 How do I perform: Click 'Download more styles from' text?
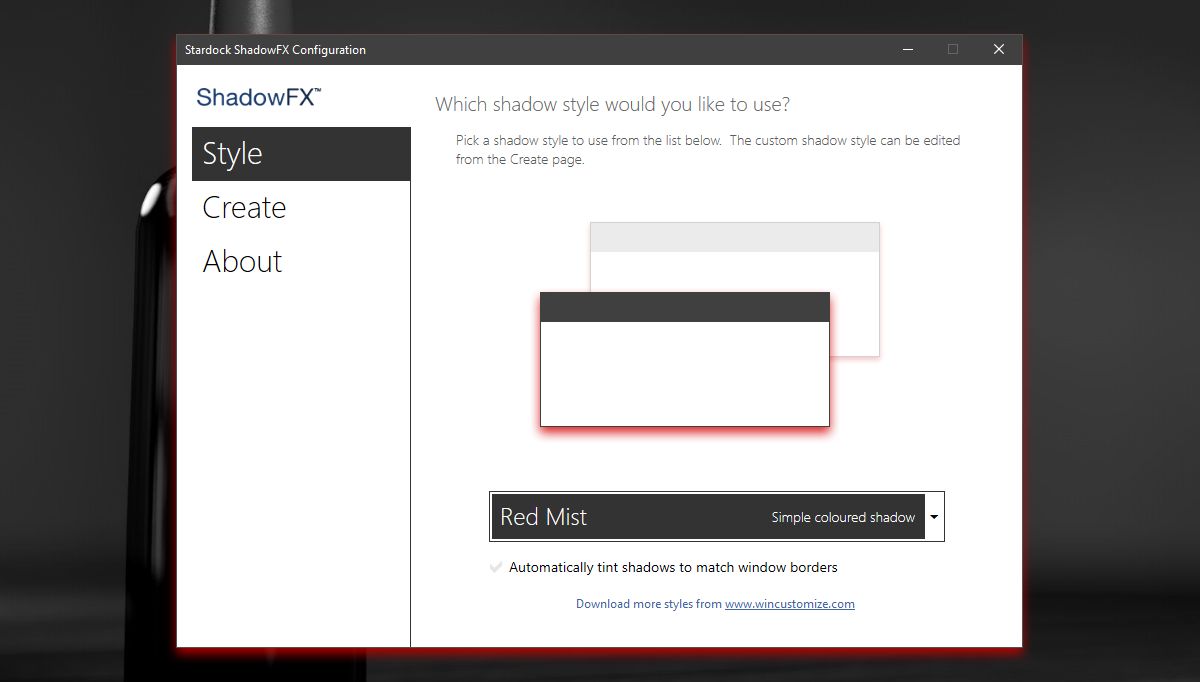point(649,604)
